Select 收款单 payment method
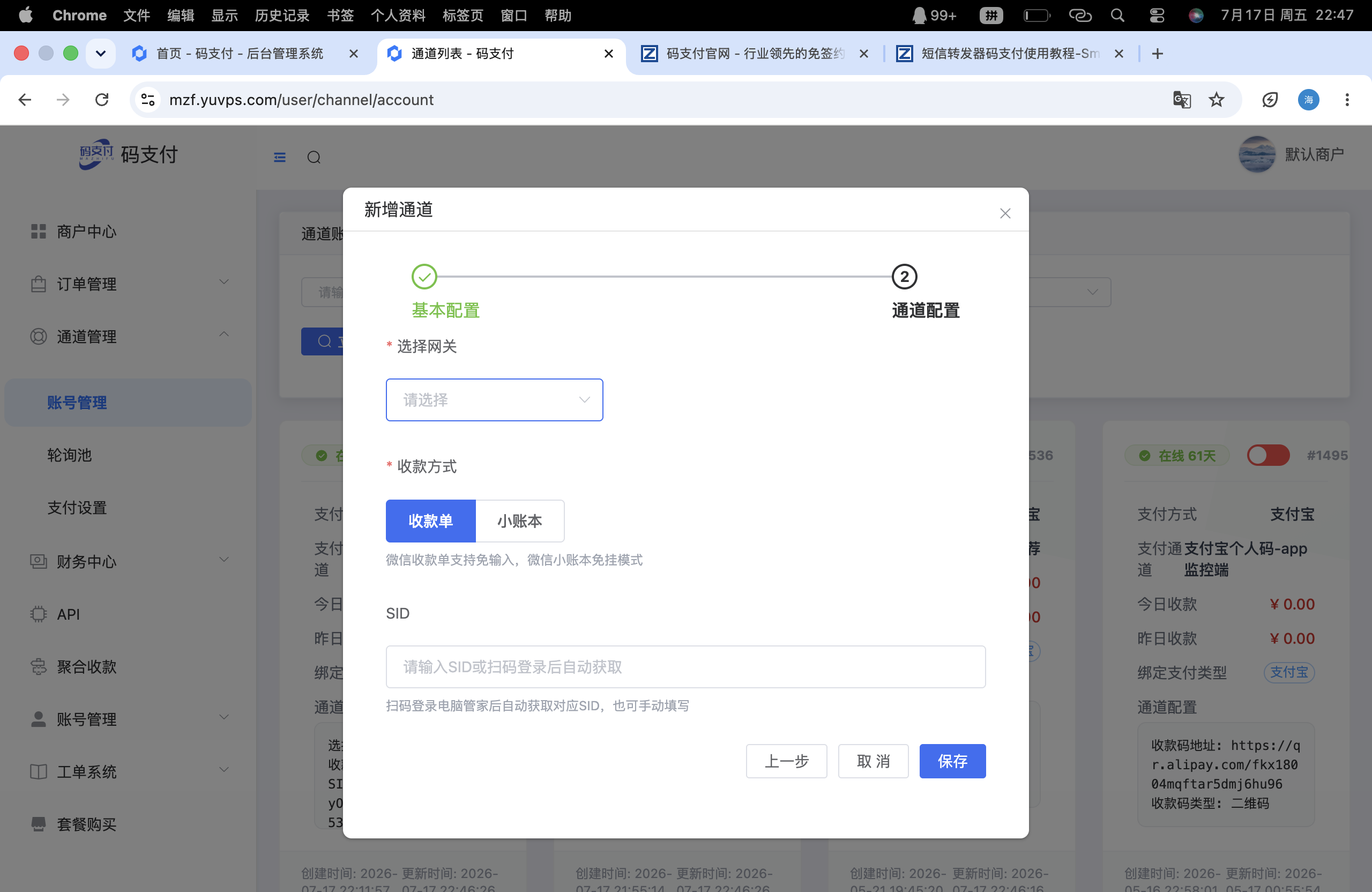1372x892 pixels. click(430, 521)
